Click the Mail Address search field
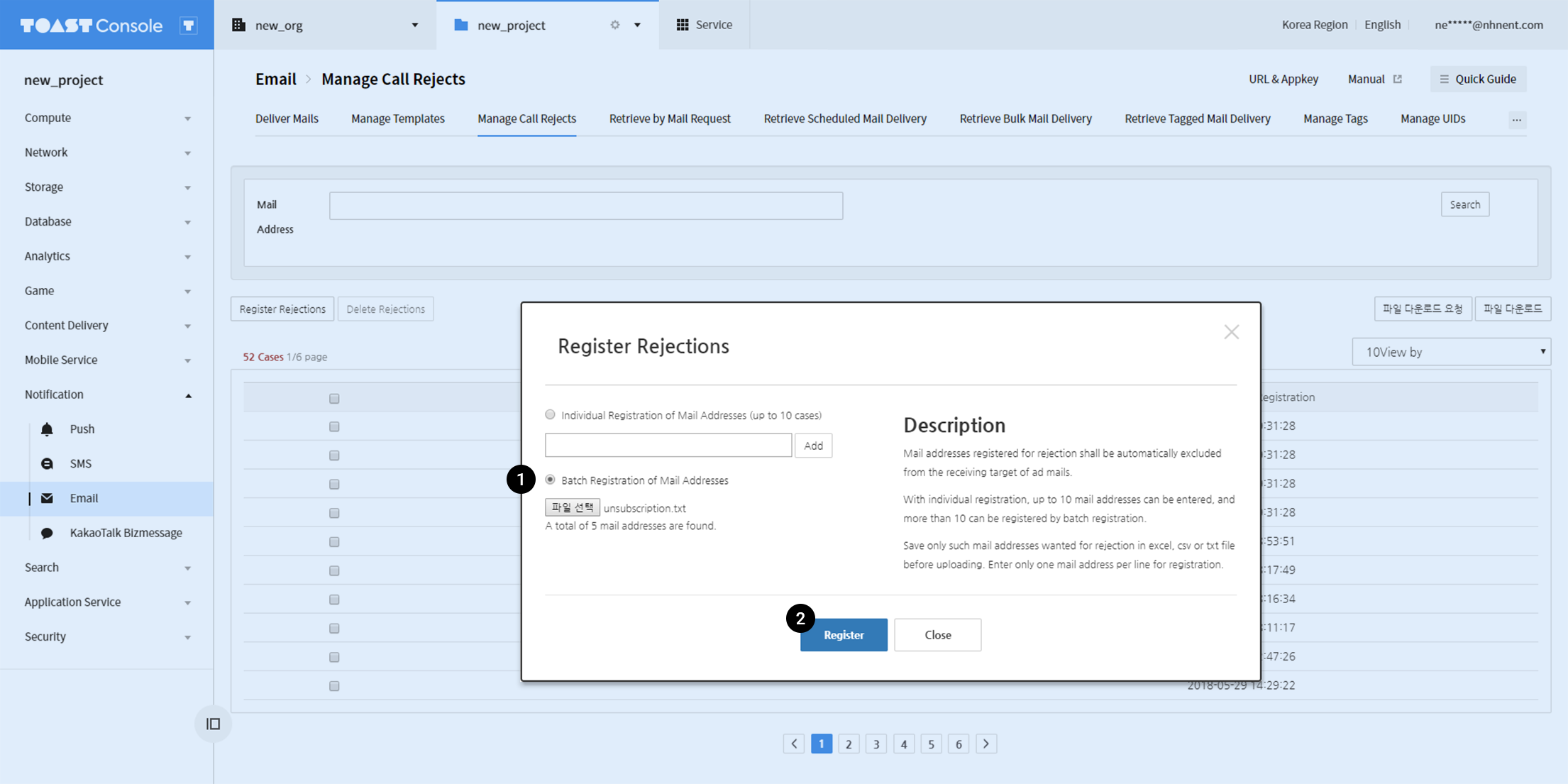 pyautogui.click(x=585, y=206)
